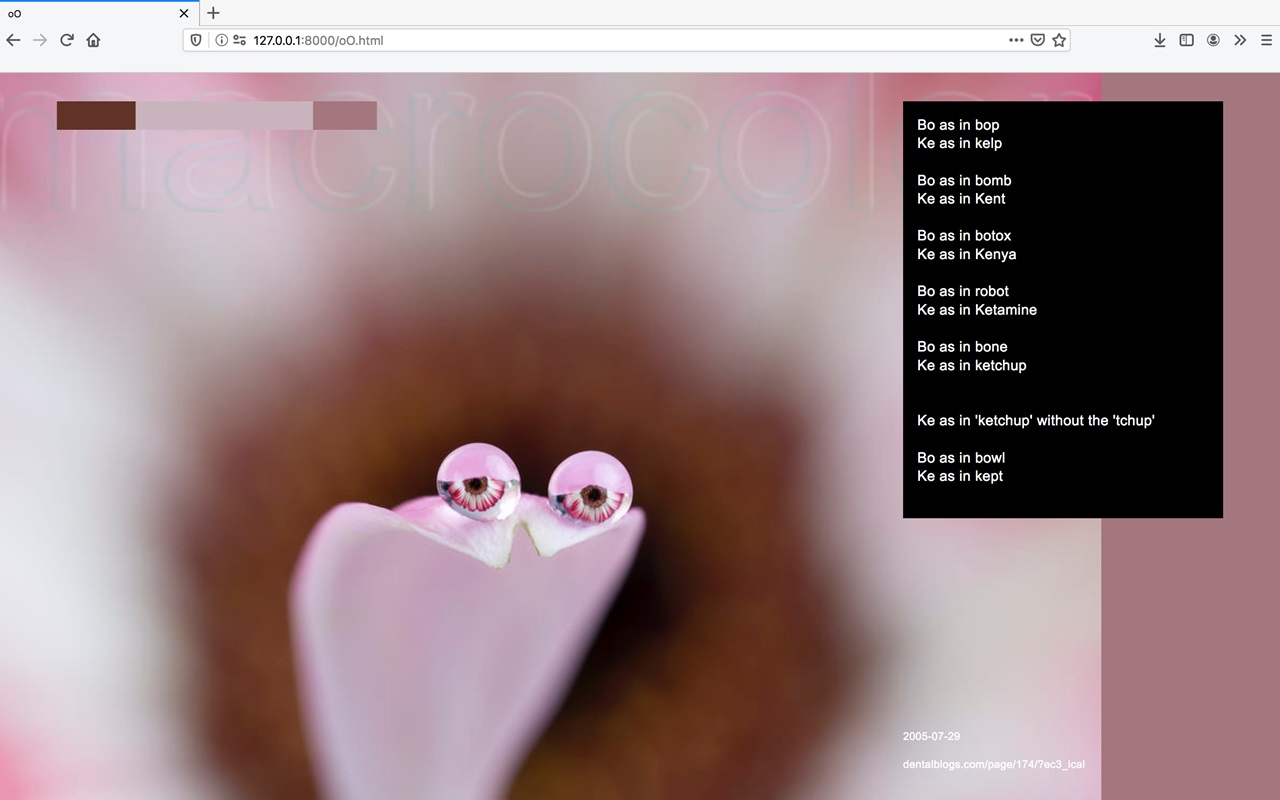The height and width of the screenshot is (800, 1280).
Task: Open the Firefox hamburger menu
Action: [1266, 40]
